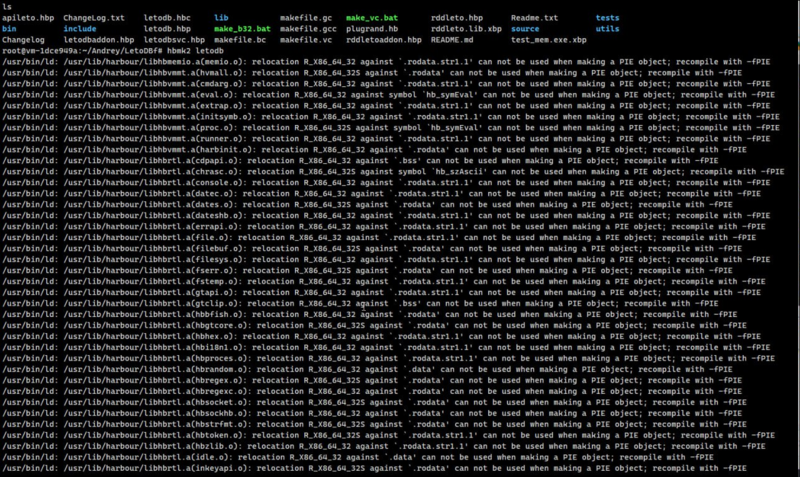
Task: Click makefile.gcc in the listing
Action: coord(308,29)
